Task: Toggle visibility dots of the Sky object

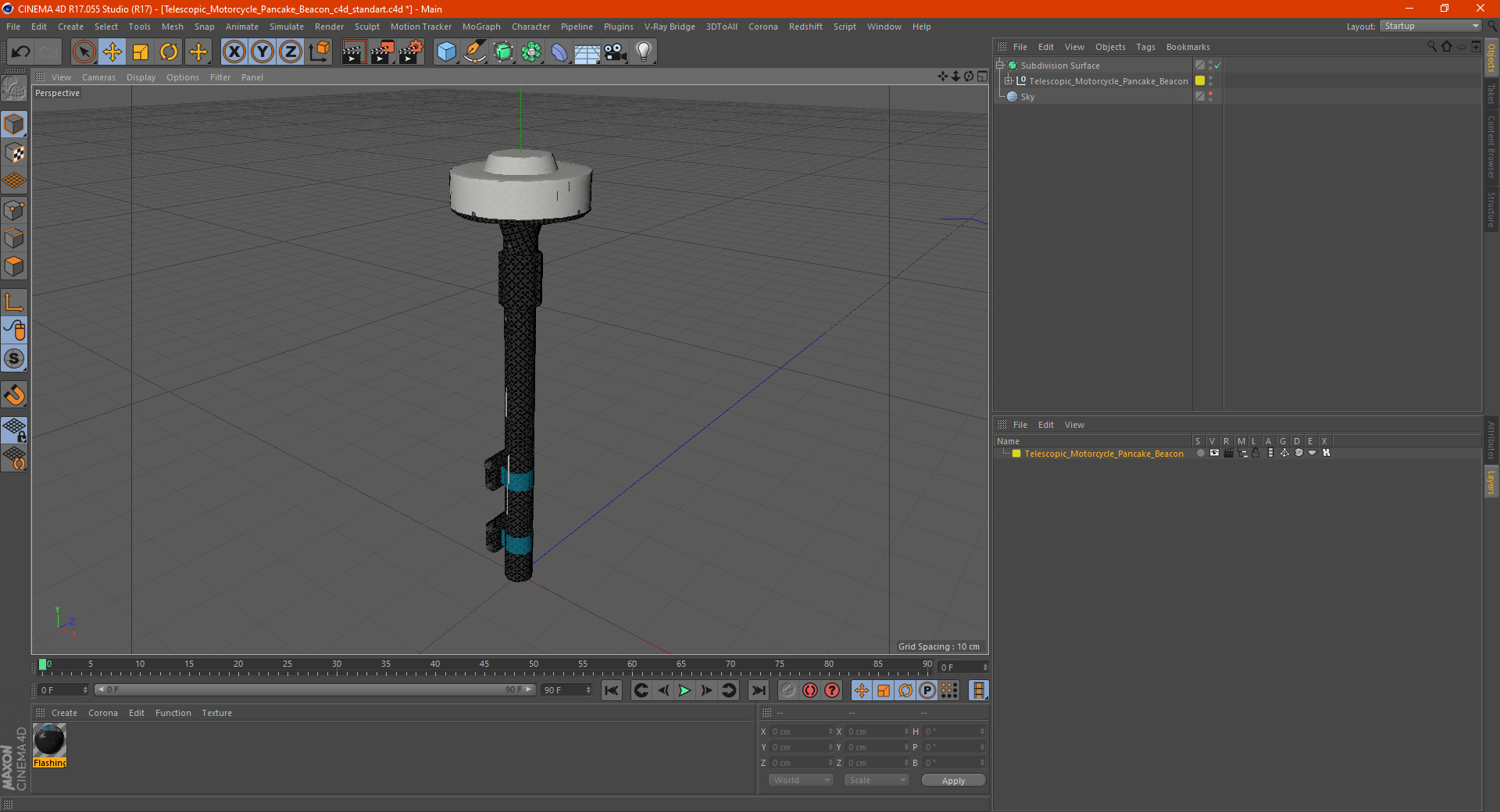Action: pyautogui.click(x=1210, y=97)
